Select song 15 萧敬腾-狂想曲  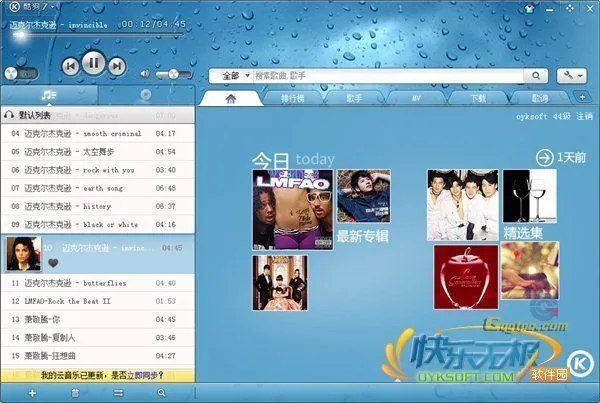[x=98, y=356]
